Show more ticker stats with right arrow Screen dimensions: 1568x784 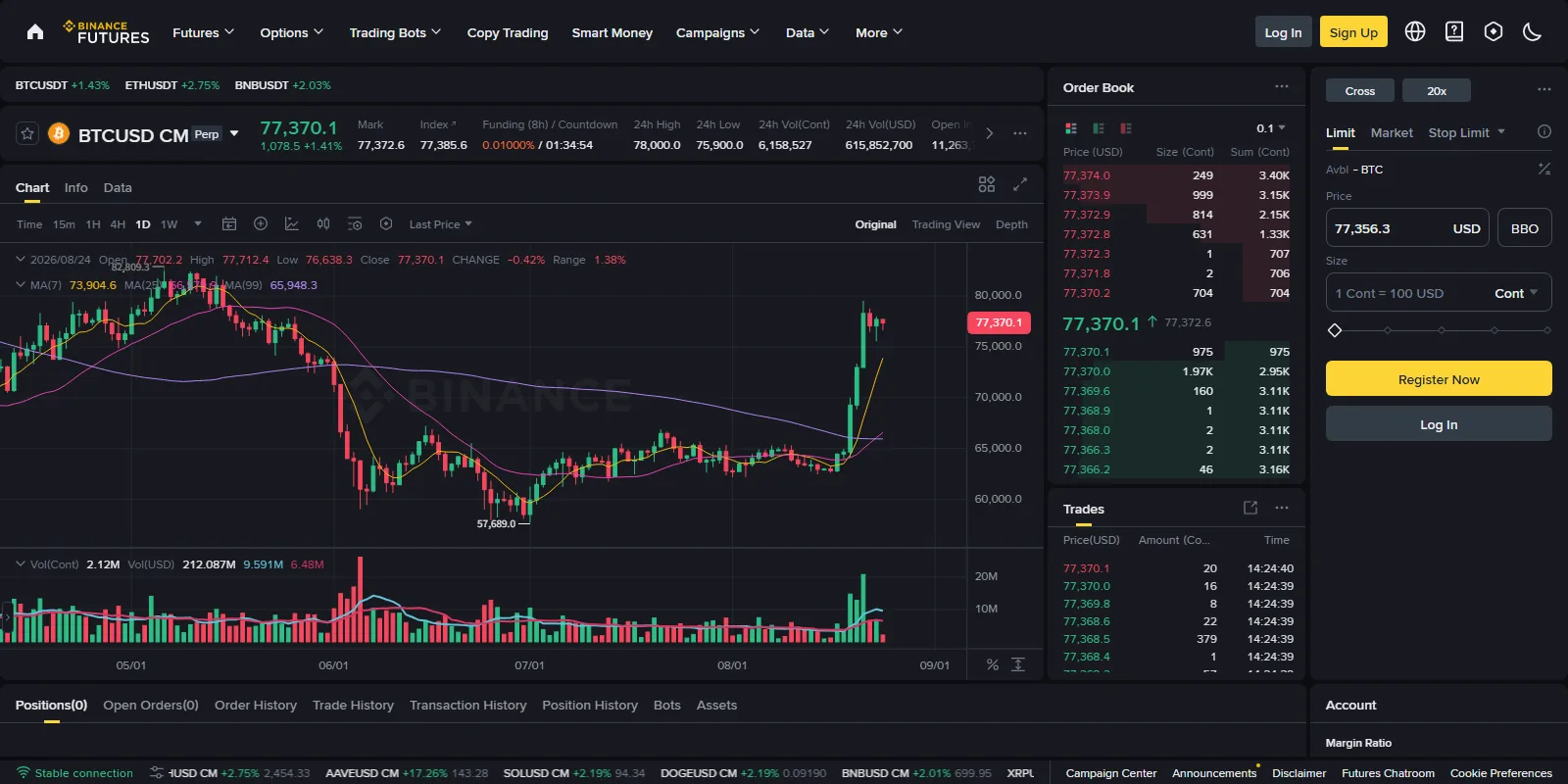click(x=990, y=133)
